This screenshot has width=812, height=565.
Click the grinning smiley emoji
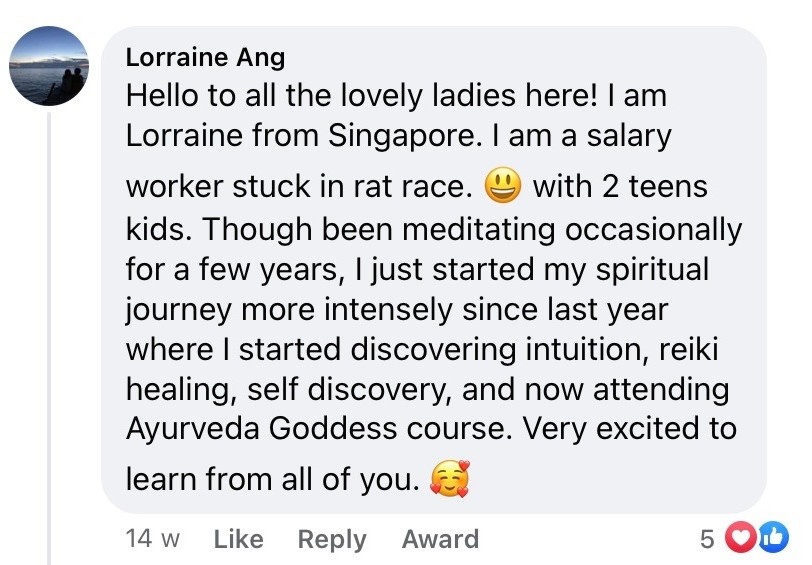(x=503, y=186)
